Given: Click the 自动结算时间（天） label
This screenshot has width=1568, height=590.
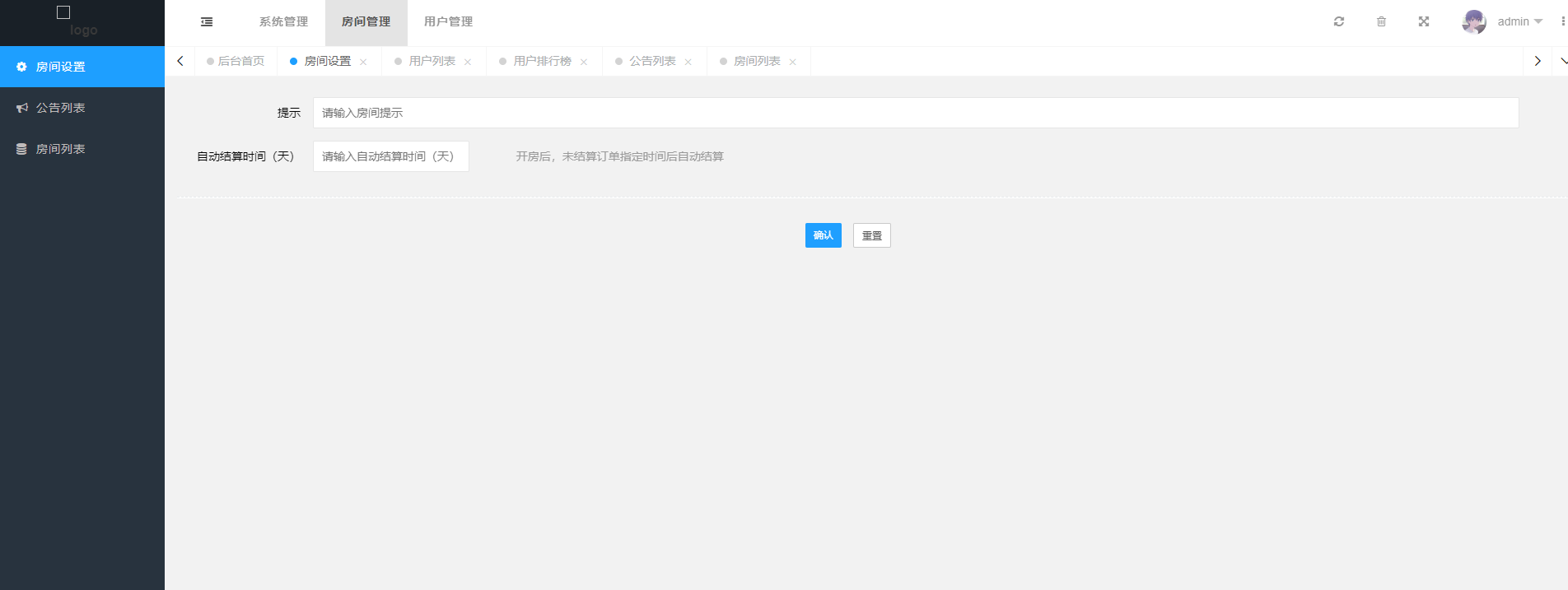Looking at the screenshot, I should (x=245, y=156).
